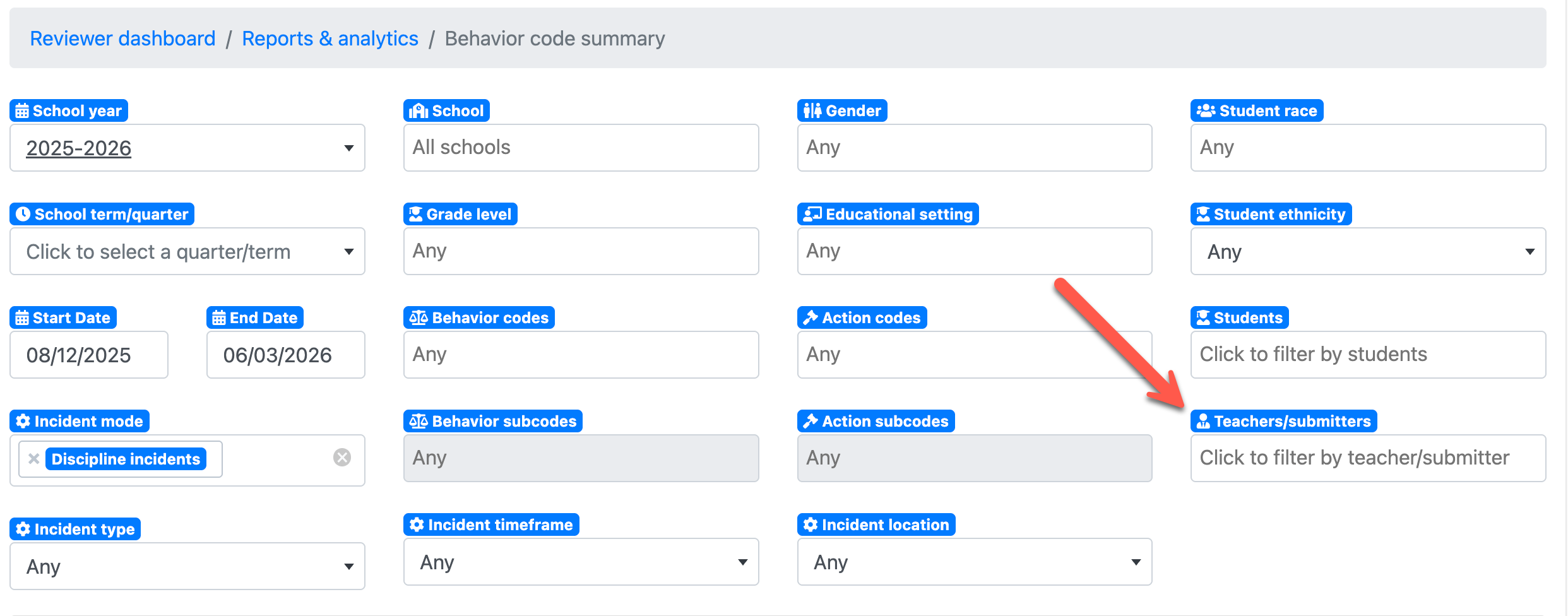Click the teacher/submitter filter field

[1368, 458]
